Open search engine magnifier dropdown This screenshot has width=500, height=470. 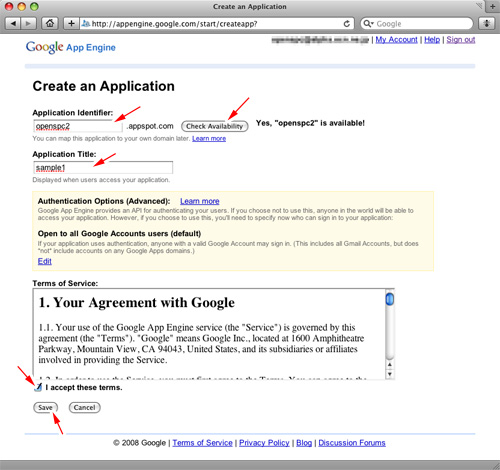pos(368,24)
